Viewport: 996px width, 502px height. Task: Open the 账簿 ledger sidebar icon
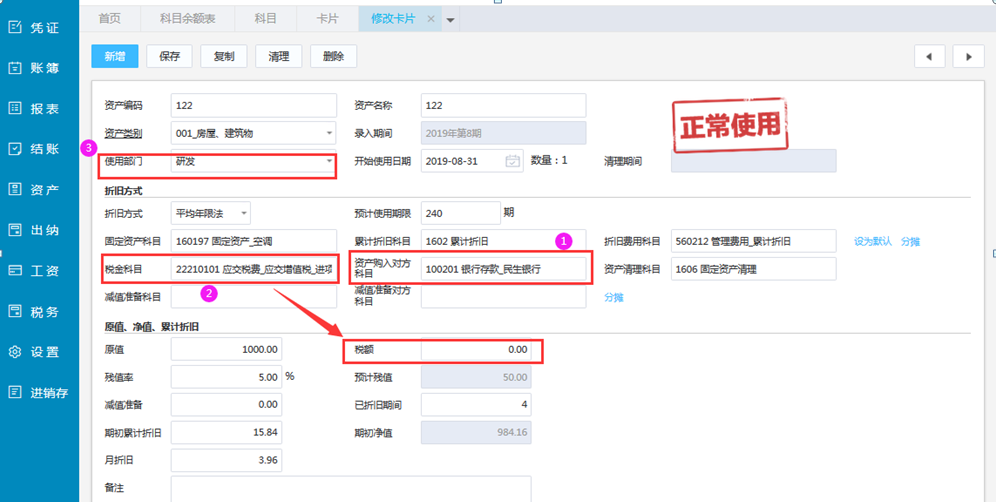(15, 68)
